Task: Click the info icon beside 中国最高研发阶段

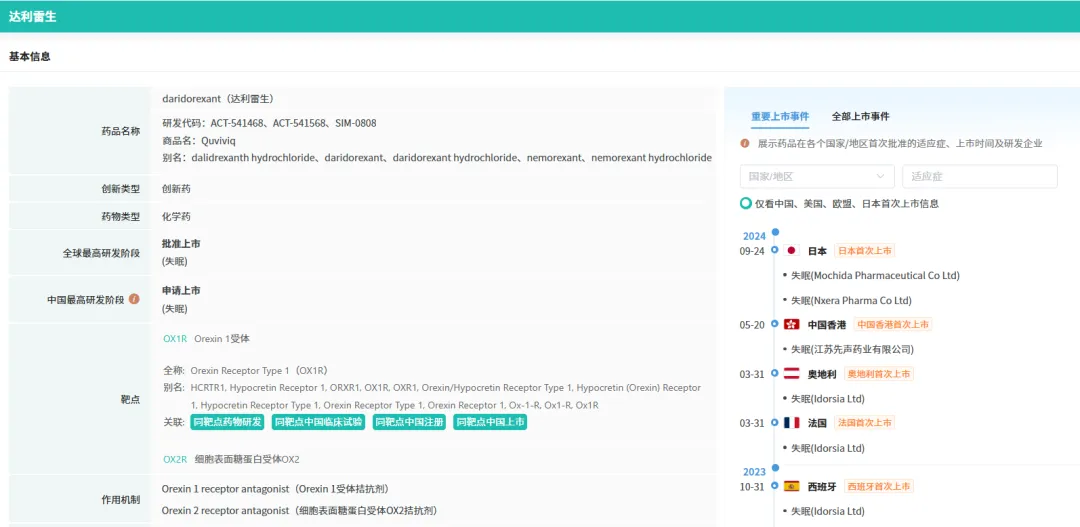Action: 134,299
